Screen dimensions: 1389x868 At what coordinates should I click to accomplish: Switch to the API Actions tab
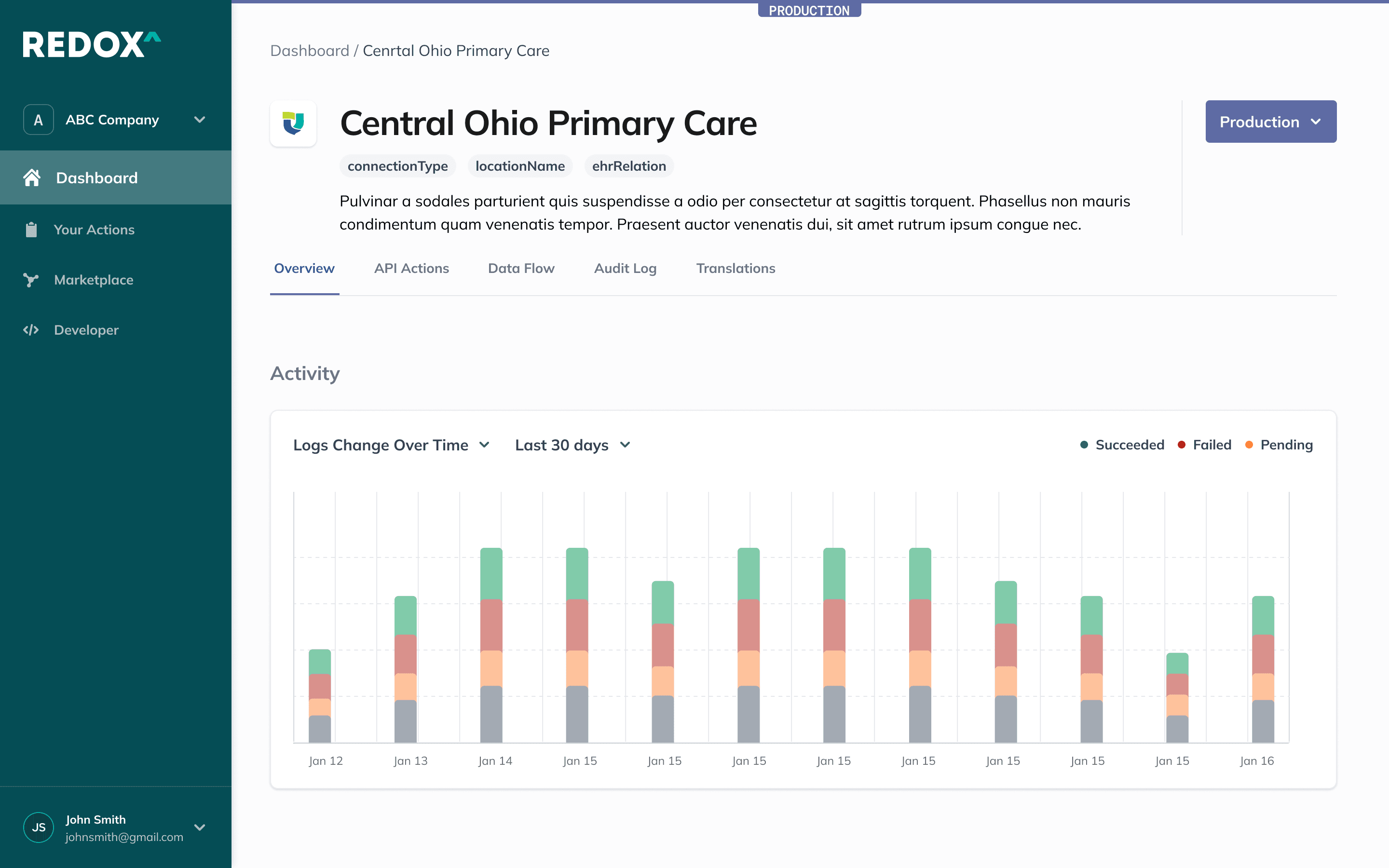coord(411,269)
